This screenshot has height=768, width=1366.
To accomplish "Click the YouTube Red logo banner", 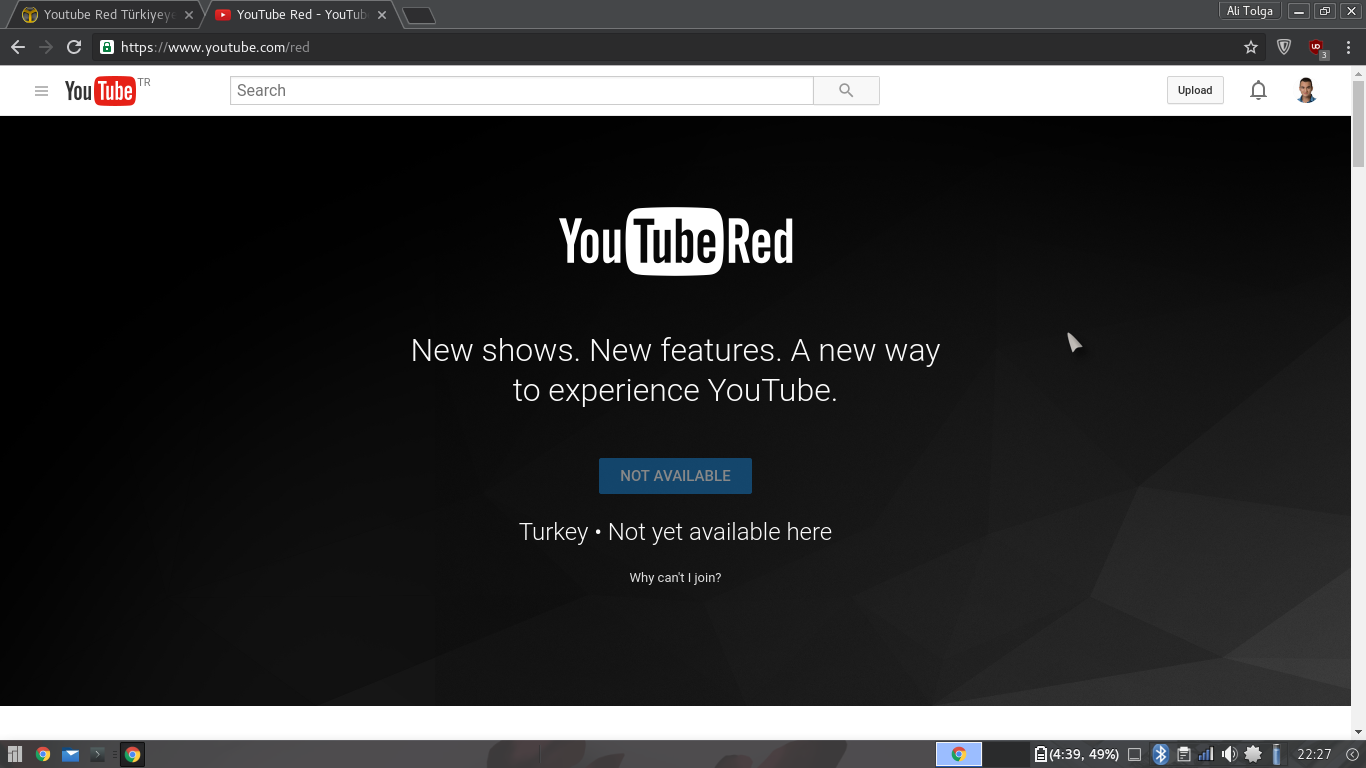I will click(x=676, y=241).
